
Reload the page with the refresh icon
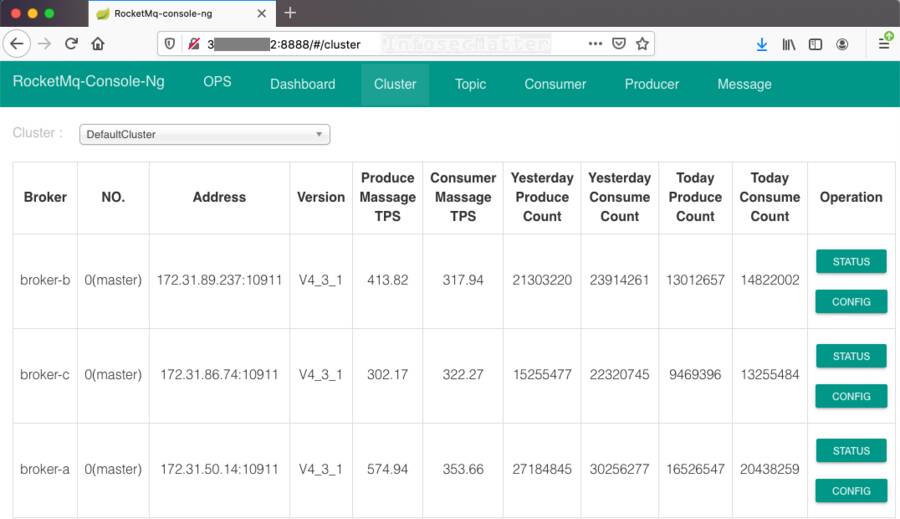click(x=71, y=44)
